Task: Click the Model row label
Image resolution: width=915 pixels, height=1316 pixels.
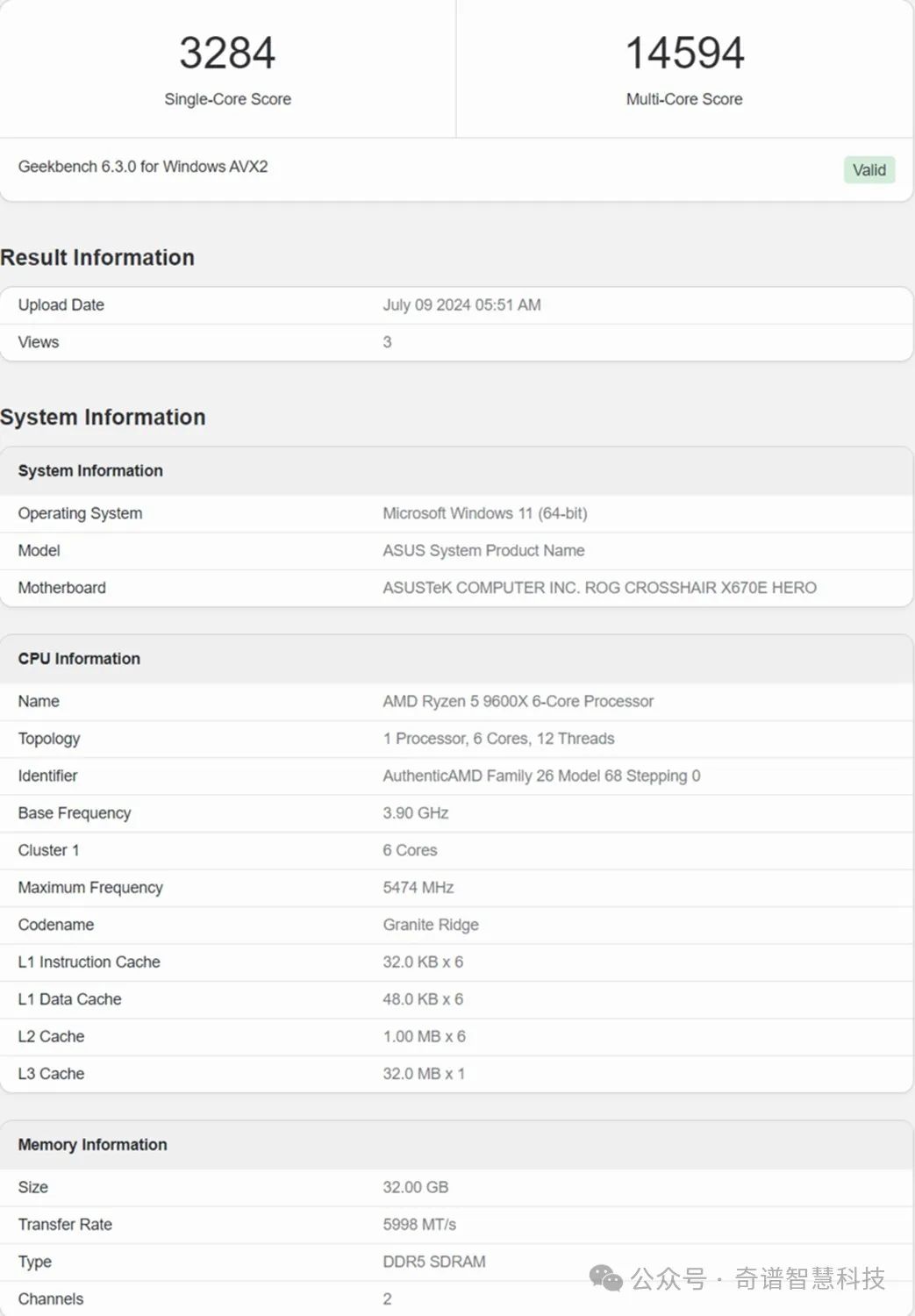Action: pos(39,551)
